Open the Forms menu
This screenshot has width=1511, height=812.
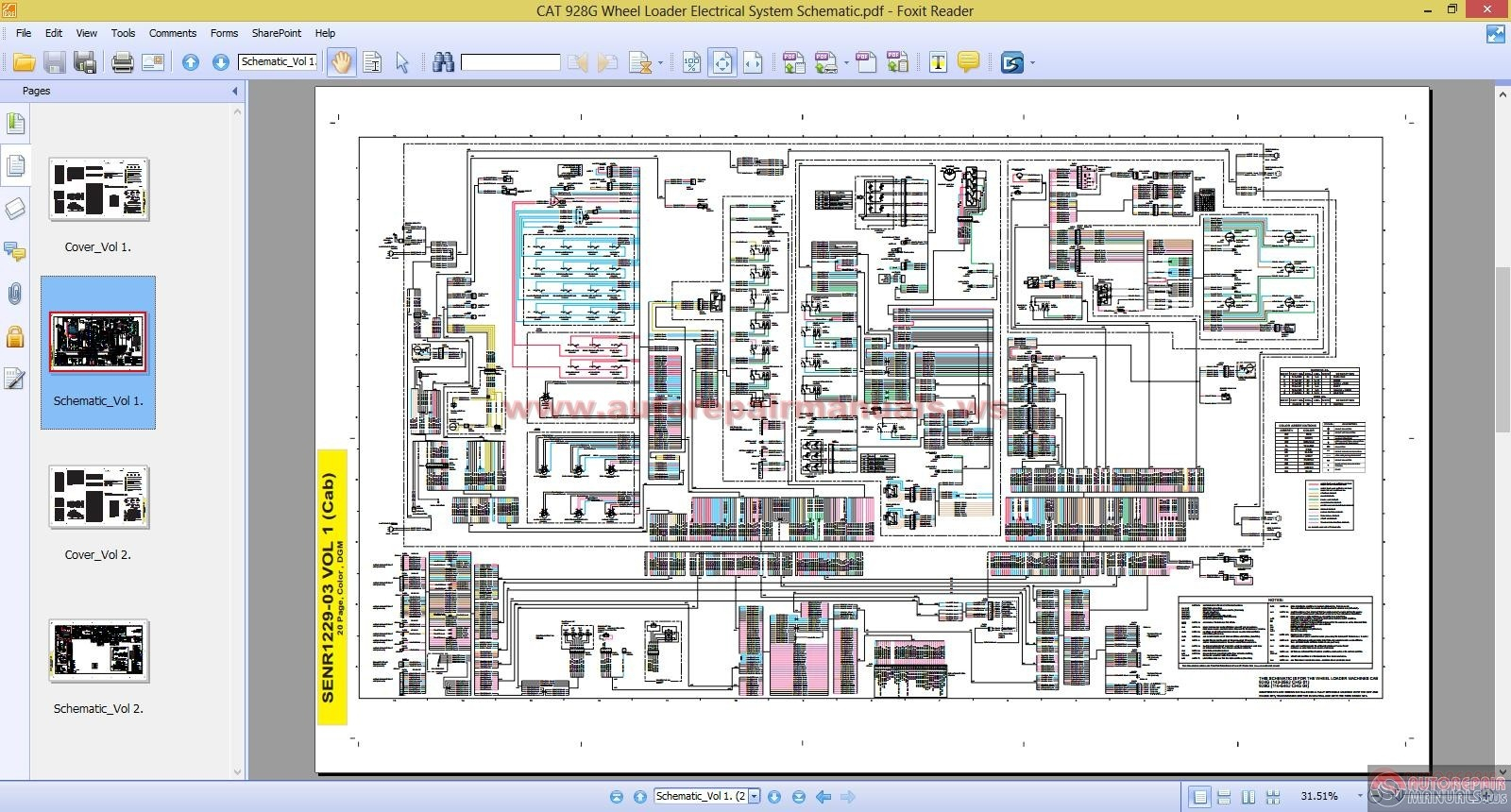tap(224, 33)
